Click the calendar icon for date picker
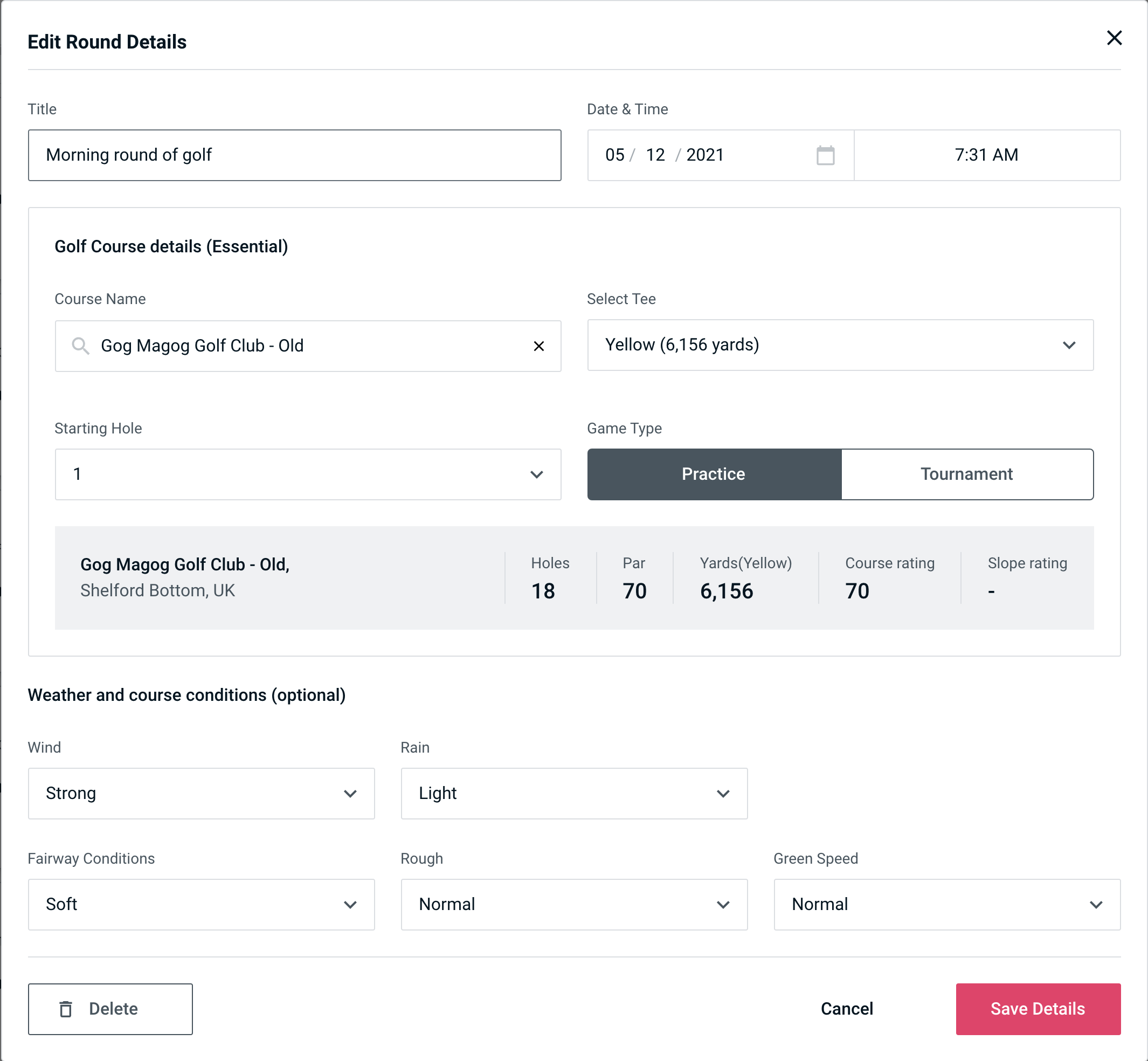1148x1061 pixels. (x=826, y=155)
